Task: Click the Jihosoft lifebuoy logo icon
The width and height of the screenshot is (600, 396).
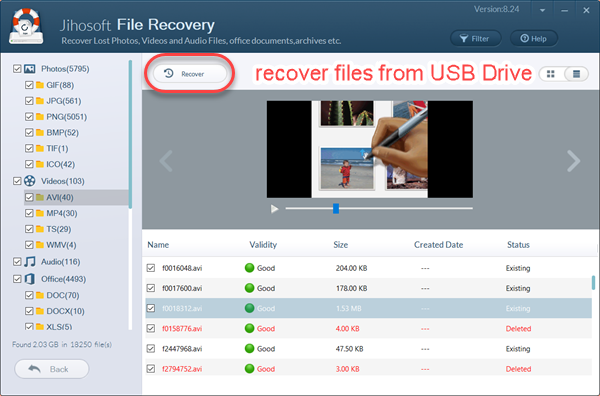Action: click(x=26, y=26)
